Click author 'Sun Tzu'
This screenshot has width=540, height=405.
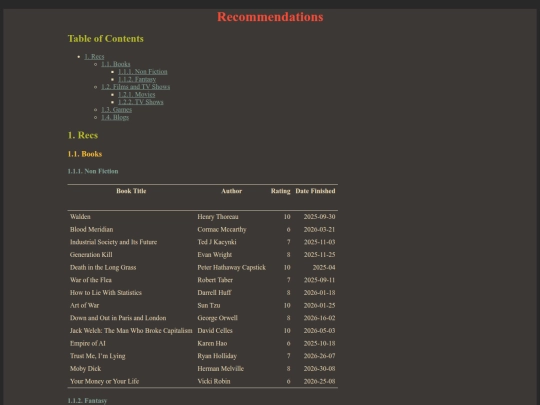(209, 305)
